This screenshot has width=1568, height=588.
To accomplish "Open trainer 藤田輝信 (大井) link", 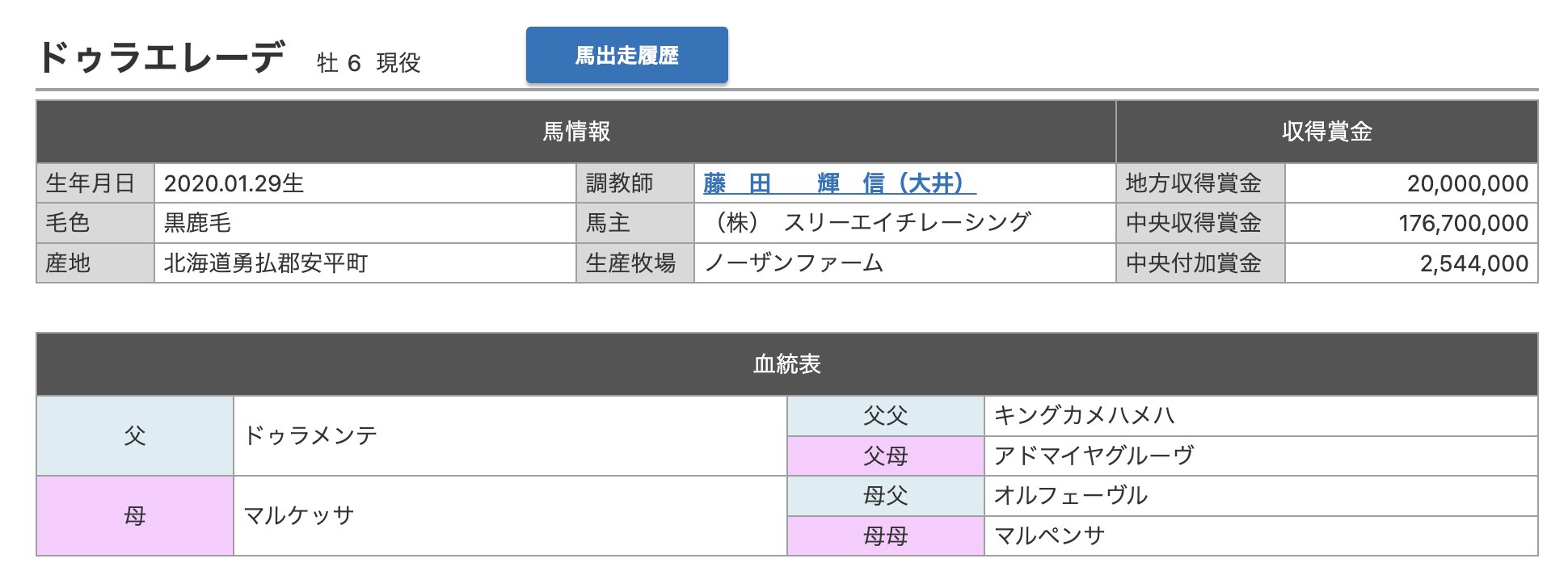I will [x=838, y=183].
